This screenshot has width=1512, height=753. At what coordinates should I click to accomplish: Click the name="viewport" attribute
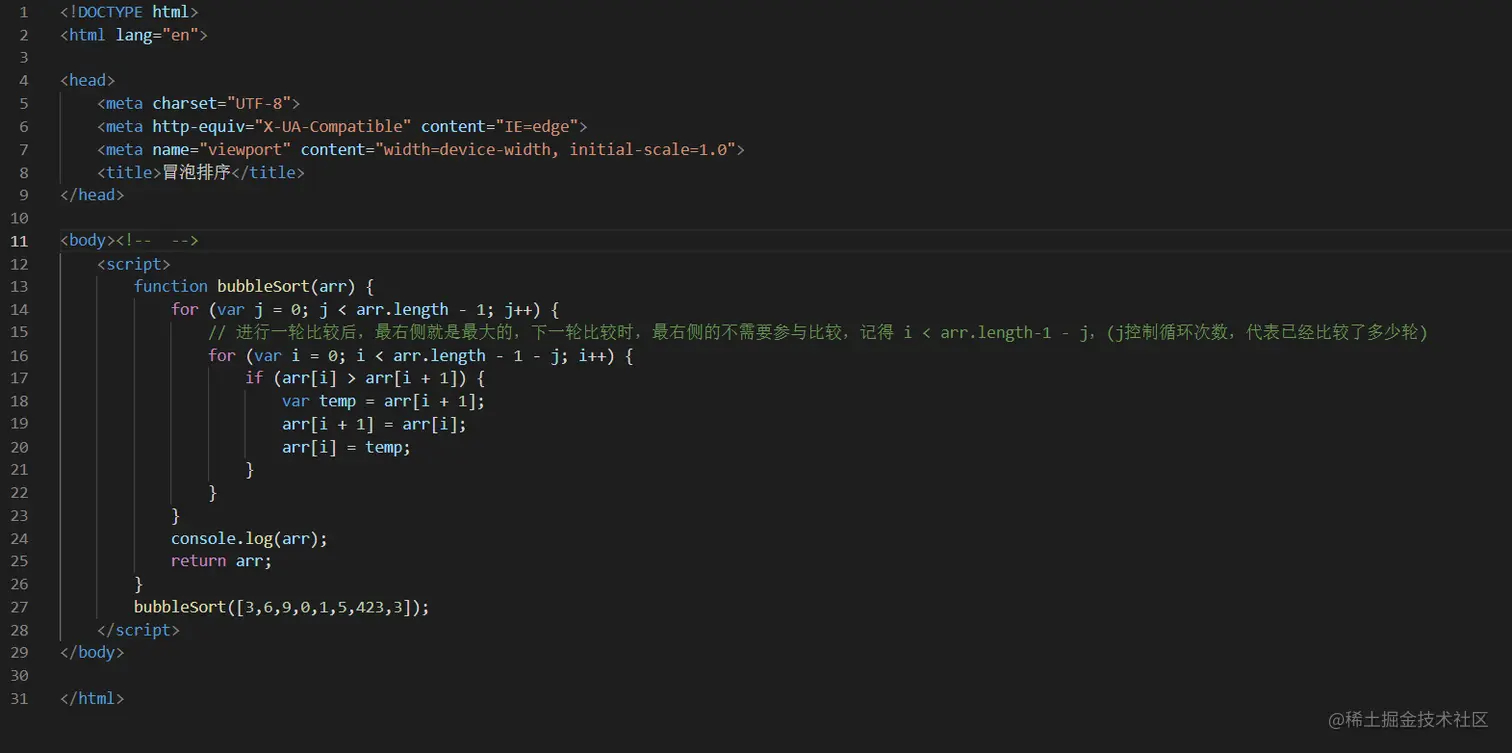222,149
